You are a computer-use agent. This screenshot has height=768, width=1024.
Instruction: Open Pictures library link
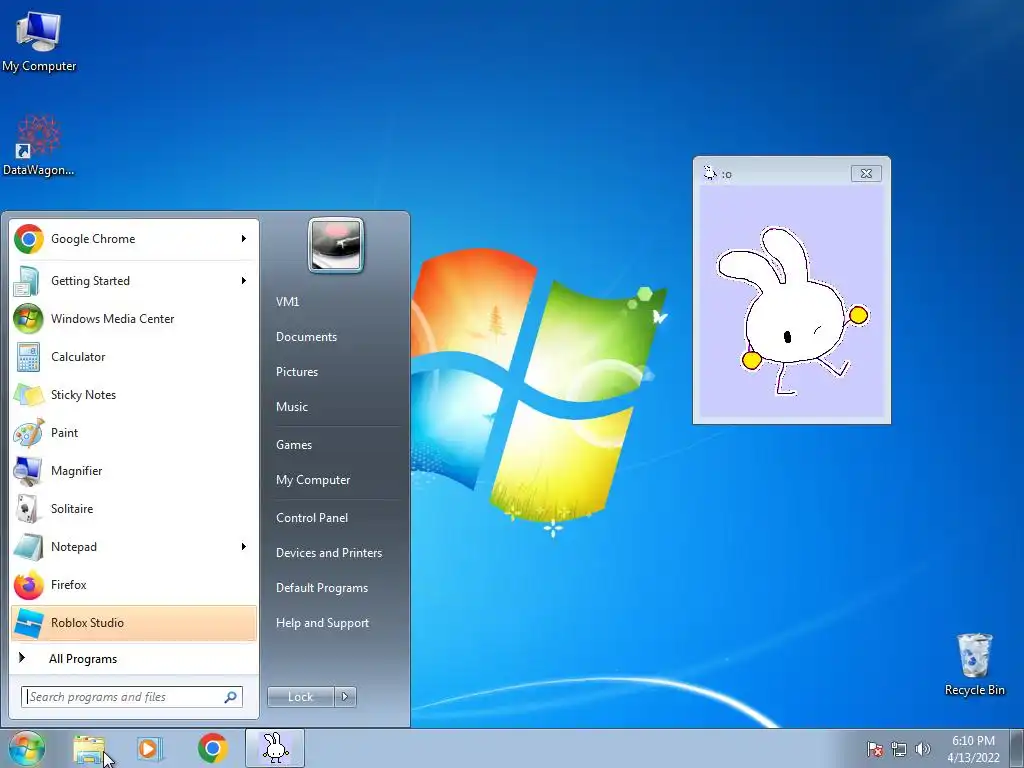pos(297,372)
